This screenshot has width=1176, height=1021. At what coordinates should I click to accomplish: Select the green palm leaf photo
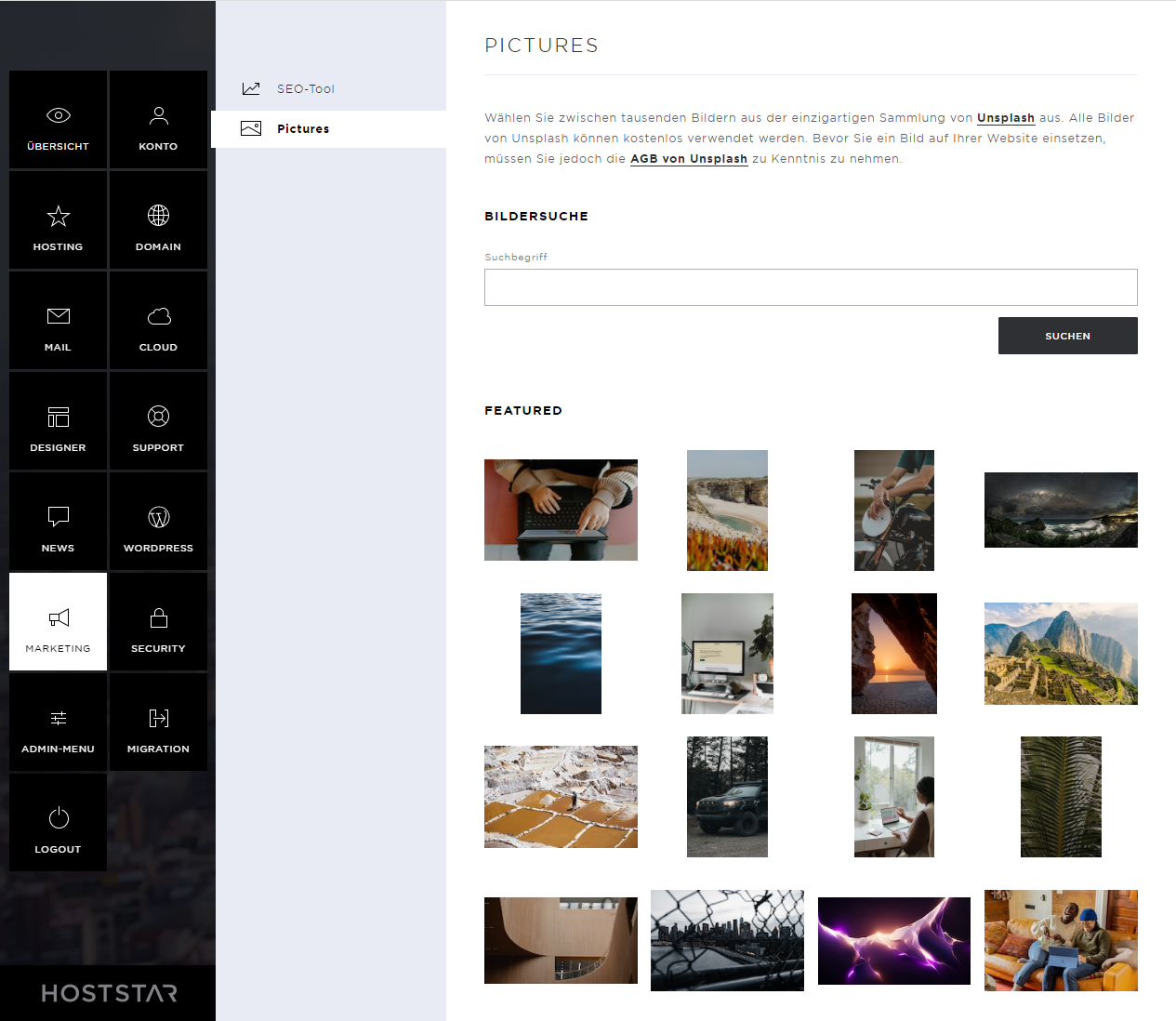[1061, 797]
